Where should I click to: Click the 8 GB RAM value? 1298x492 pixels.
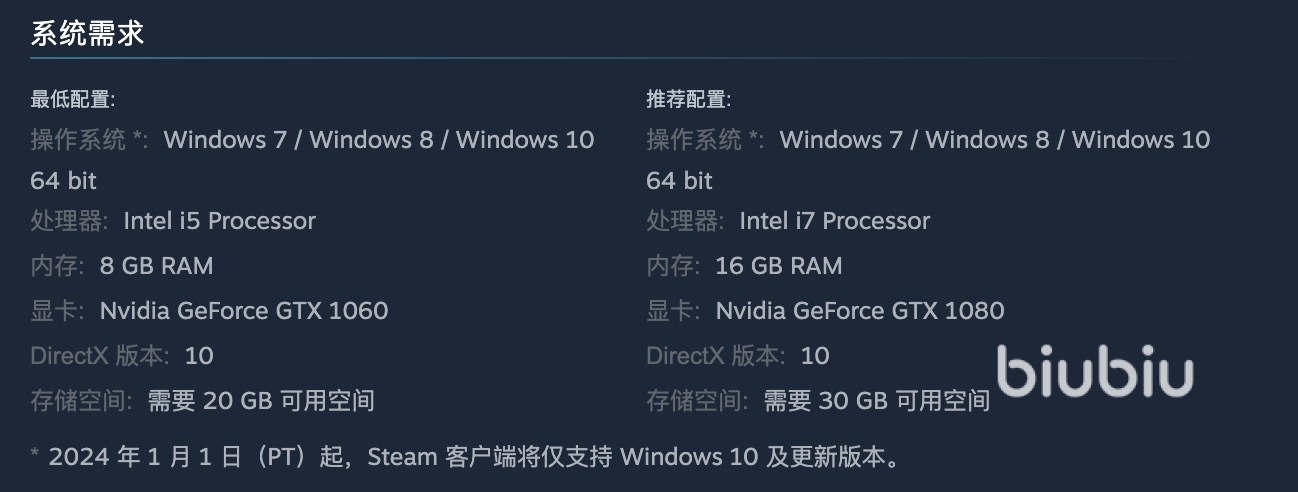156,266
